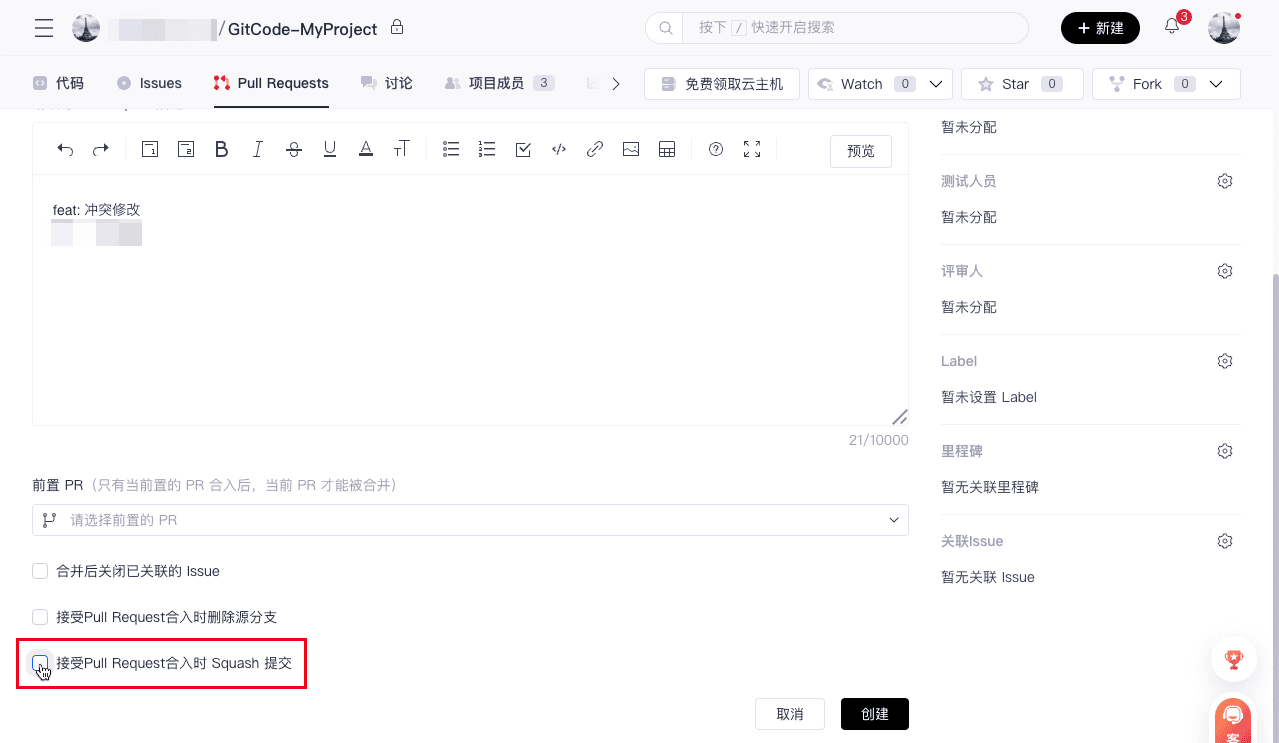Switch to the Issues tab
This screenshot has height=743, width=1279.
click(x=150, y=83)
